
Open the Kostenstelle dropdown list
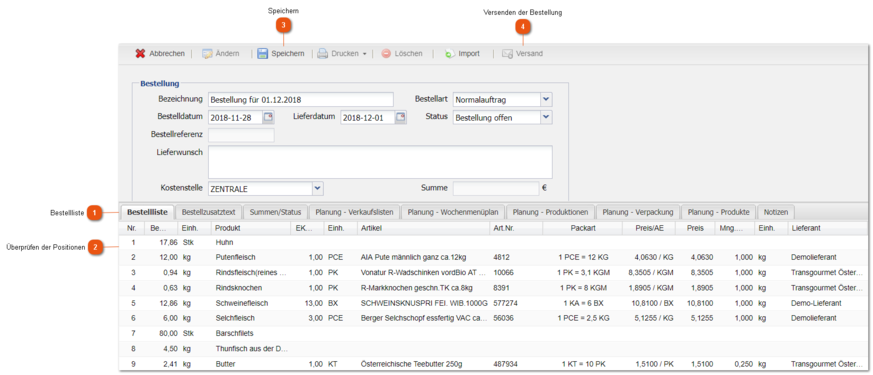(x=317, y=188)
